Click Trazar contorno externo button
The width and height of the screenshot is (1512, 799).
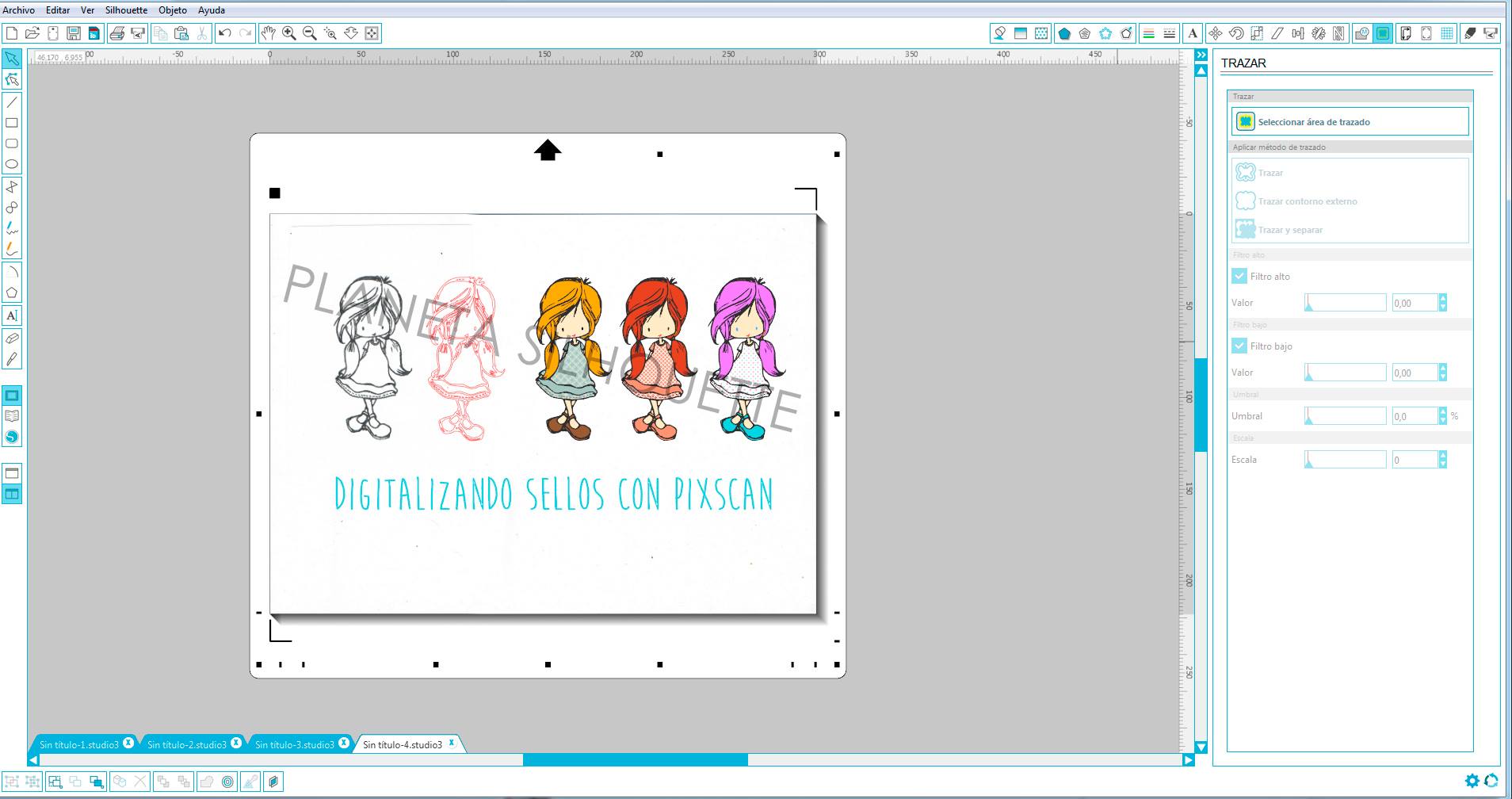(x=1308, y=201)
